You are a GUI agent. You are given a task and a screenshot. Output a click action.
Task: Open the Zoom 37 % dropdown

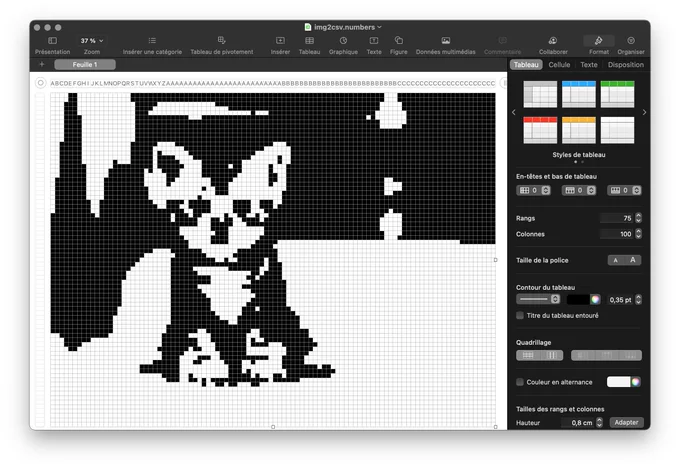point(92,41)
